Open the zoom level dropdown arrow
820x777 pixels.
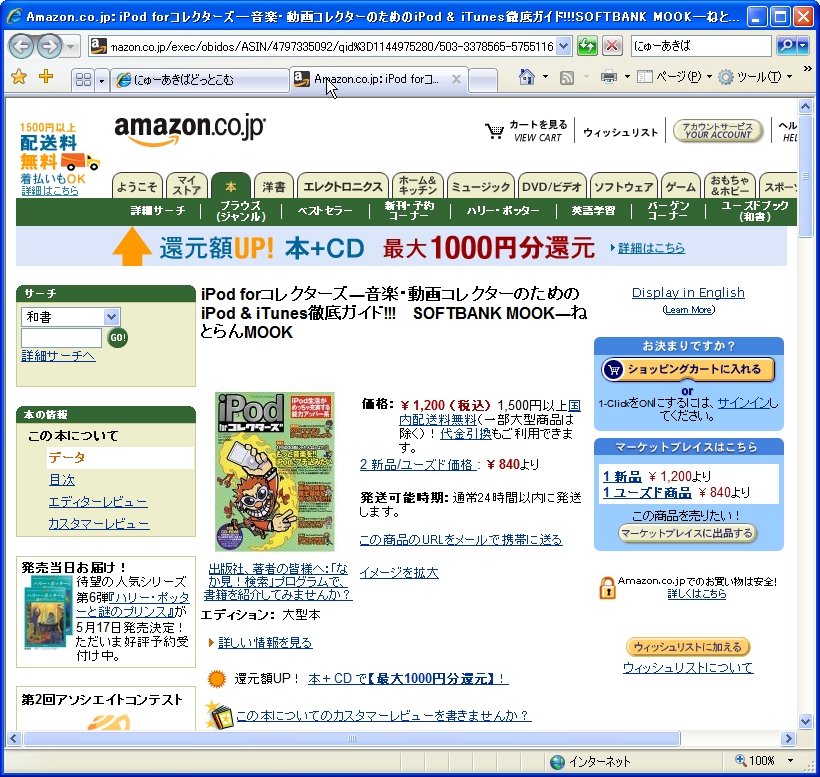tap(791, 760)
